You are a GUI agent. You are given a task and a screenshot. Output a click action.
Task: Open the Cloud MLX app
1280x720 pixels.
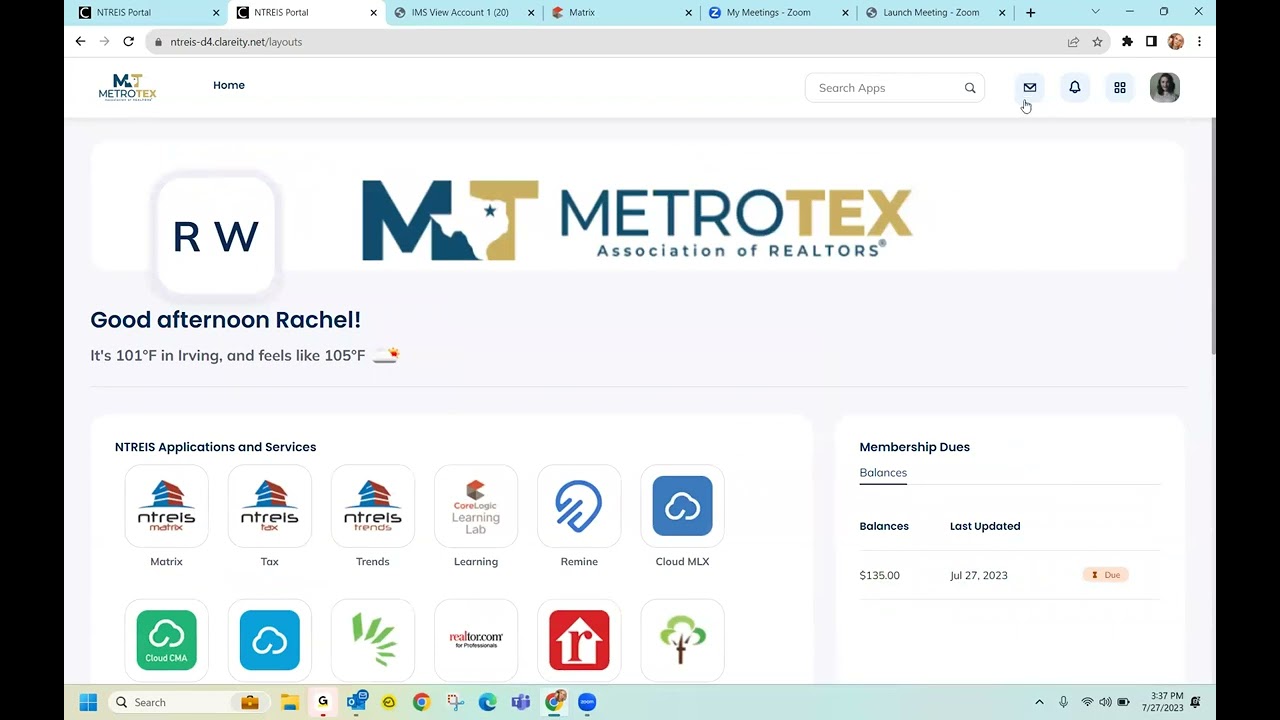682,506
